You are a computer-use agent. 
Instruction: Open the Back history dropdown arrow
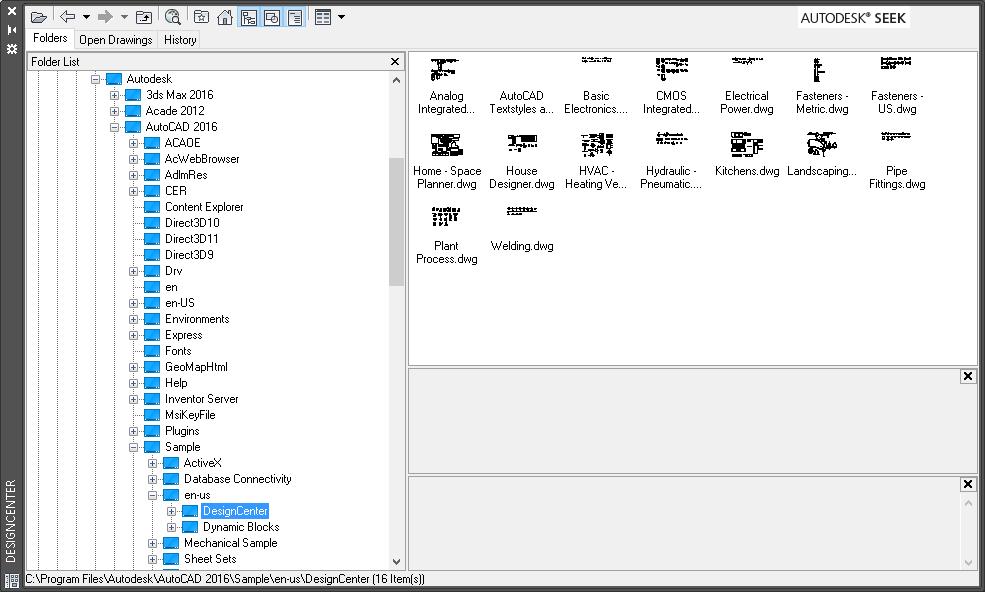click(87, 17)
